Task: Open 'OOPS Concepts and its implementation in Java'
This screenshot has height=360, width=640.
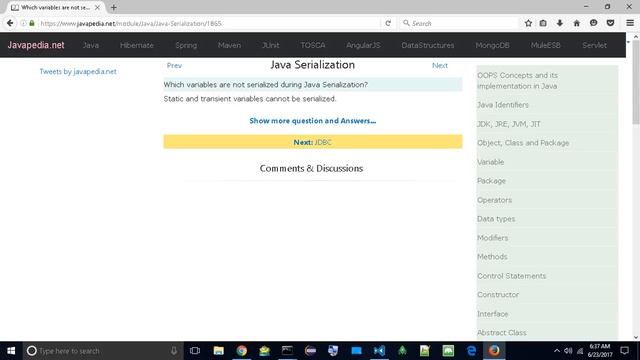Action: pos(517,81)
